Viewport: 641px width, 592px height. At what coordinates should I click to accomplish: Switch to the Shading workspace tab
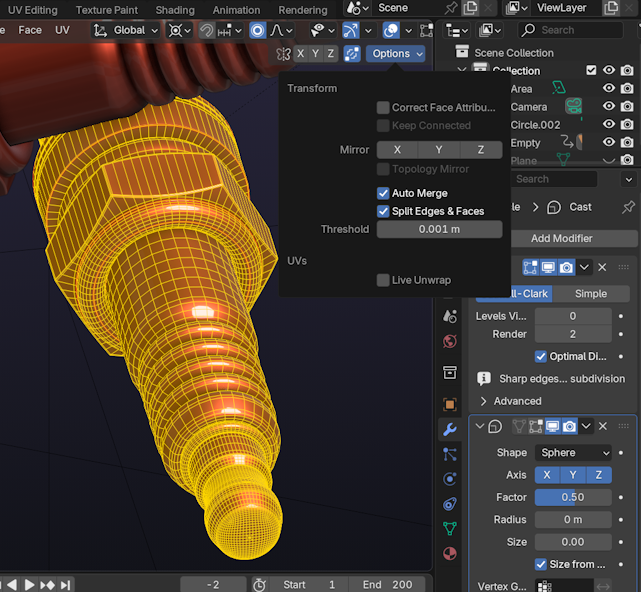(175, 10)
